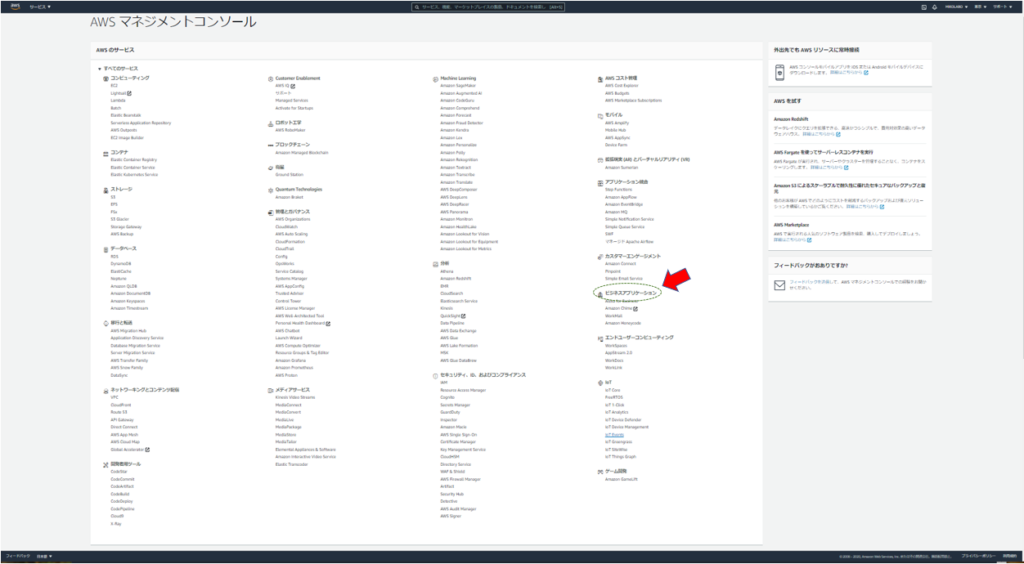Click the モバイル category icon
1024x564 pixels.
600,115
